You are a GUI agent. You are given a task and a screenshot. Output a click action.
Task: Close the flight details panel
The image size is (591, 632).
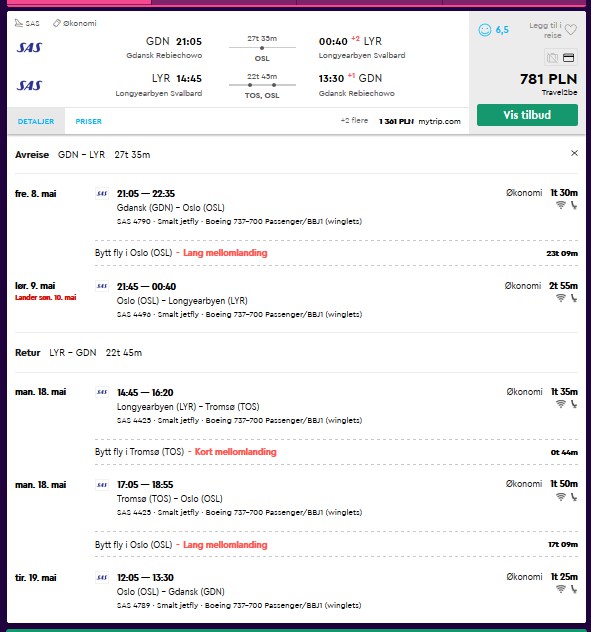point(574,153)
